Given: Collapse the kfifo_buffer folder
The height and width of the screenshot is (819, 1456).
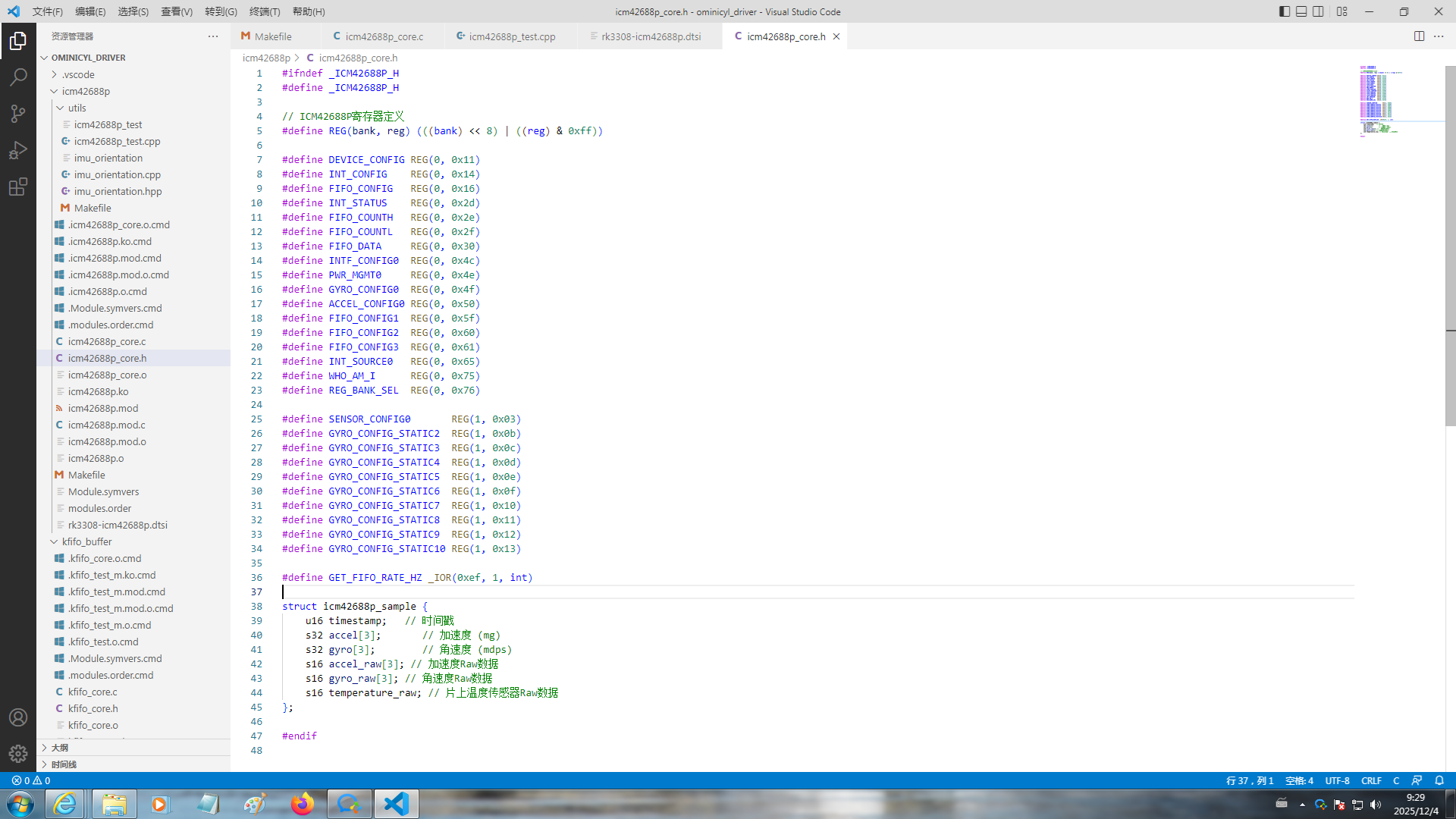Looking at the screenshot, I should point(86,541).
